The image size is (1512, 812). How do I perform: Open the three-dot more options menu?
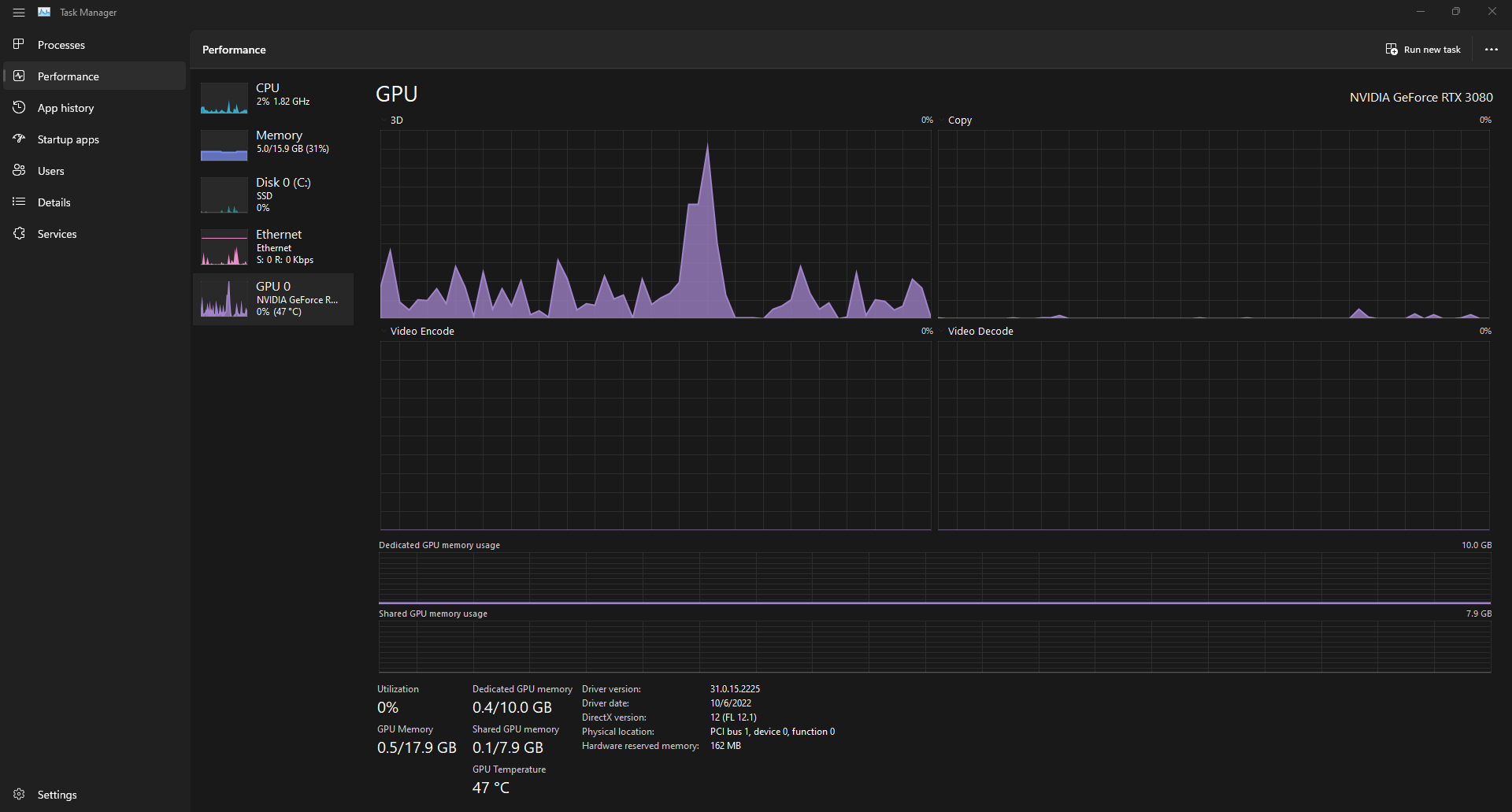pyautogui.click(x=1491, y=49)
